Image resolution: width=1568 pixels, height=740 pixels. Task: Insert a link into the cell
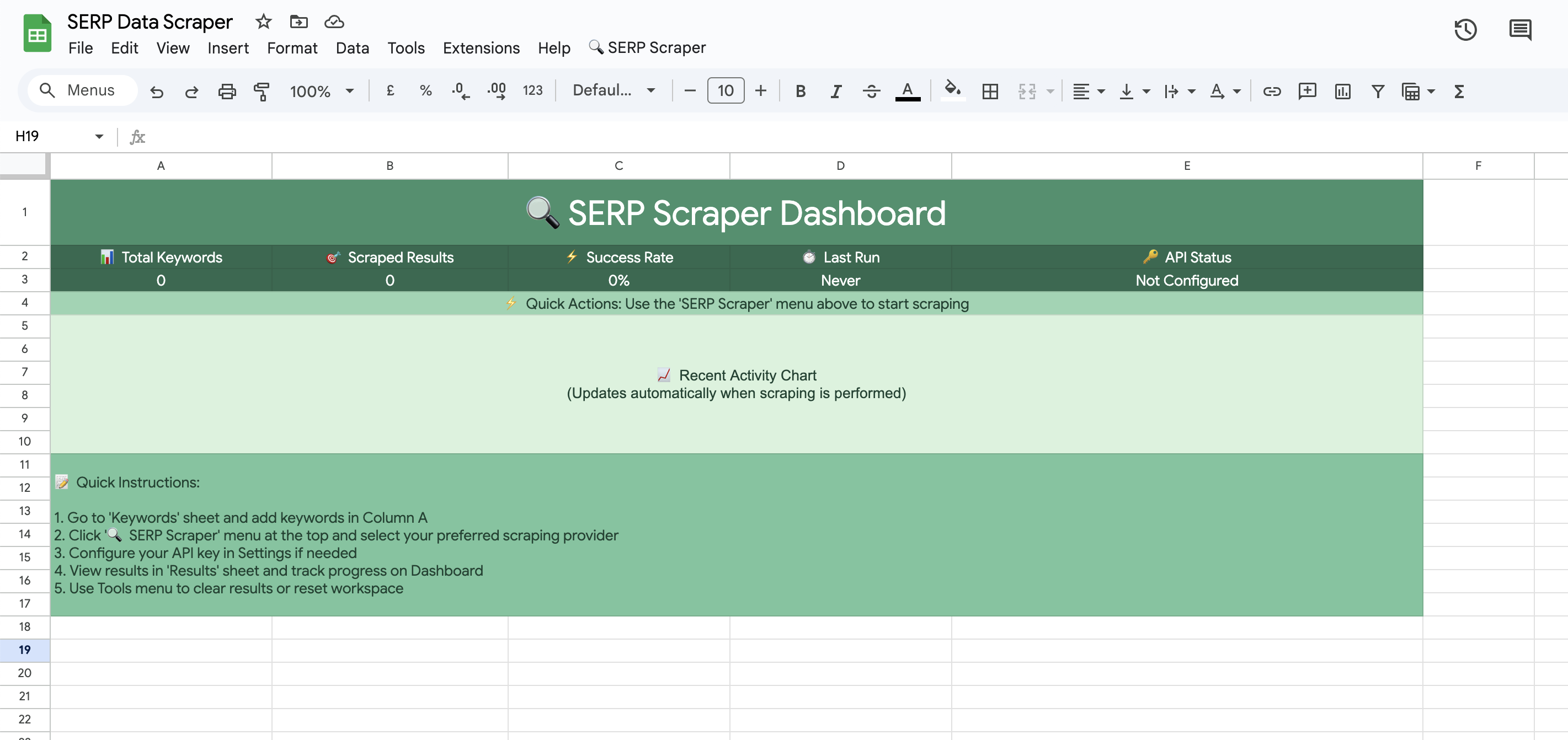pyautogui.click(x=1272, y=92)
